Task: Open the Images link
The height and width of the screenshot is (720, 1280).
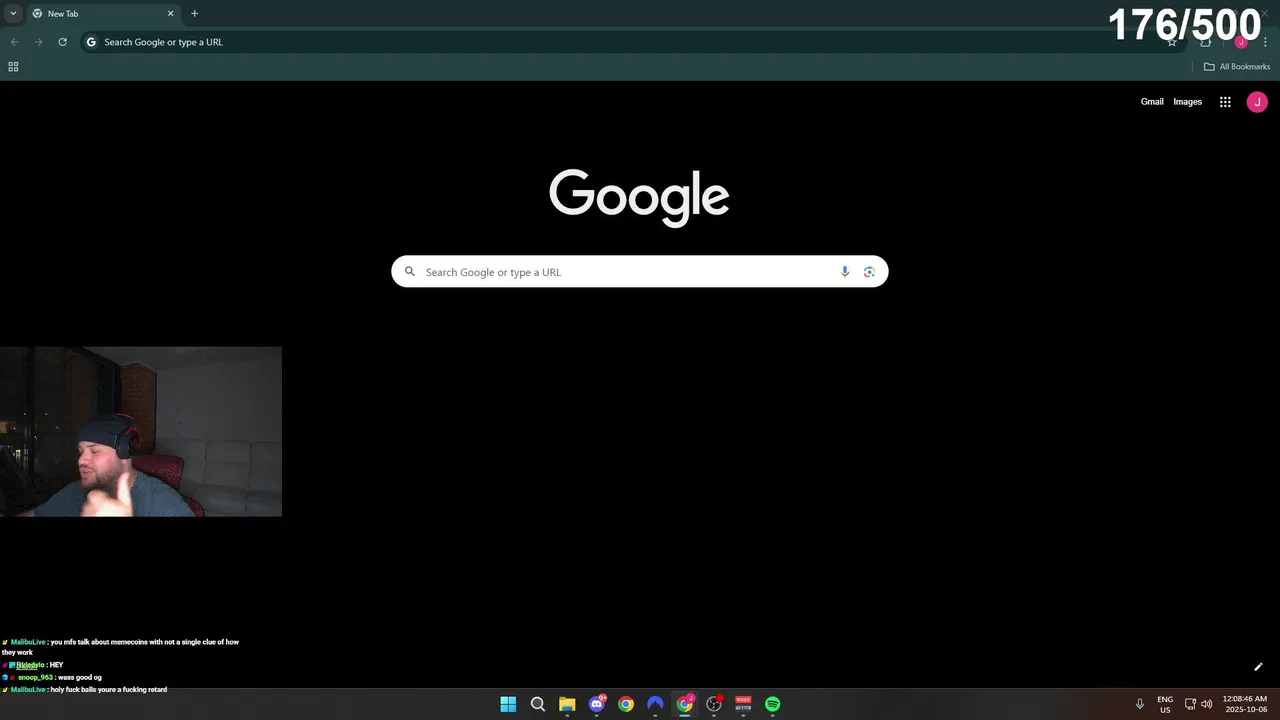Action: [1187, 102]
